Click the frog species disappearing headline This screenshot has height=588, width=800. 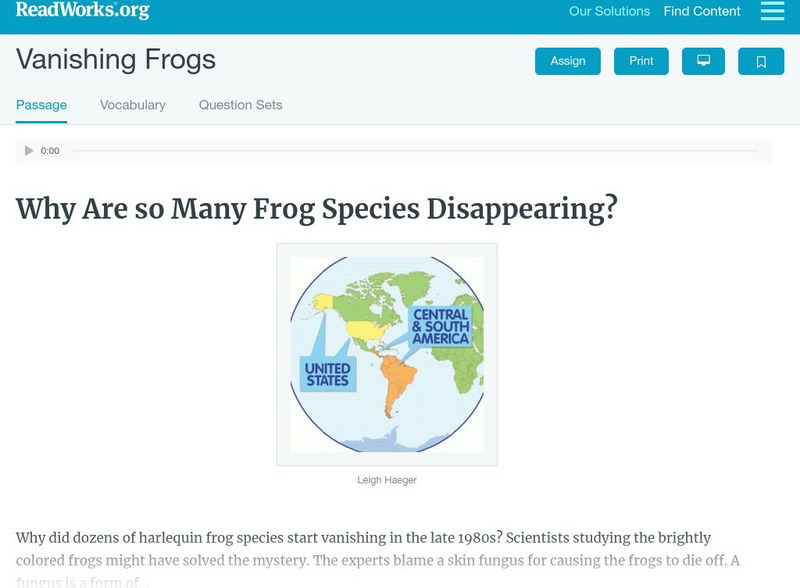click(x=317, y=209)
